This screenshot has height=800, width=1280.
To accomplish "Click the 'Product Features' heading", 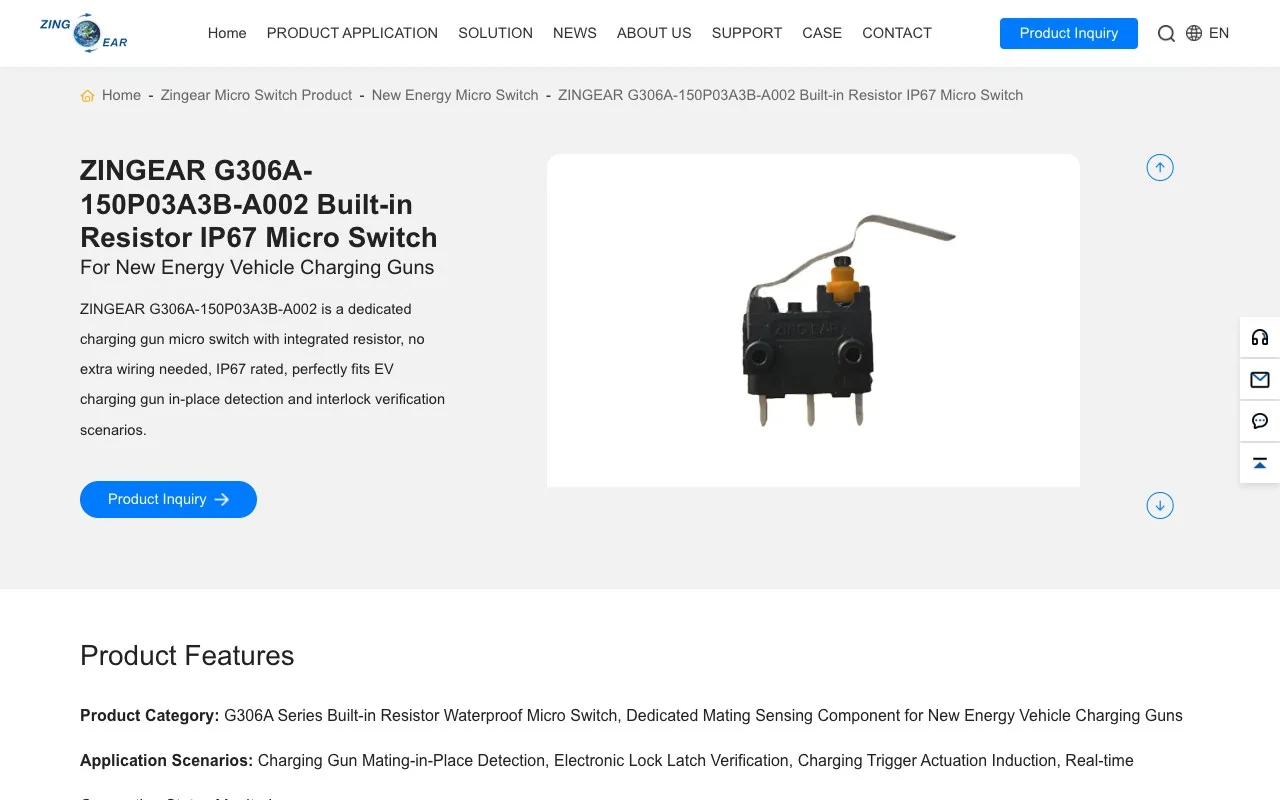I will (x=187, y=655).
